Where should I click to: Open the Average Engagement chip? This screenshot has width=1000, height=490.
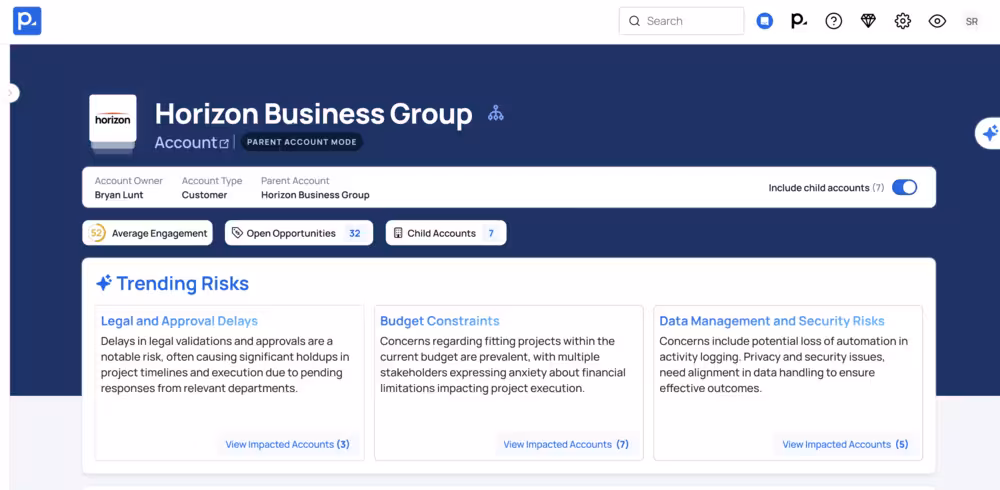click(147, 233)
